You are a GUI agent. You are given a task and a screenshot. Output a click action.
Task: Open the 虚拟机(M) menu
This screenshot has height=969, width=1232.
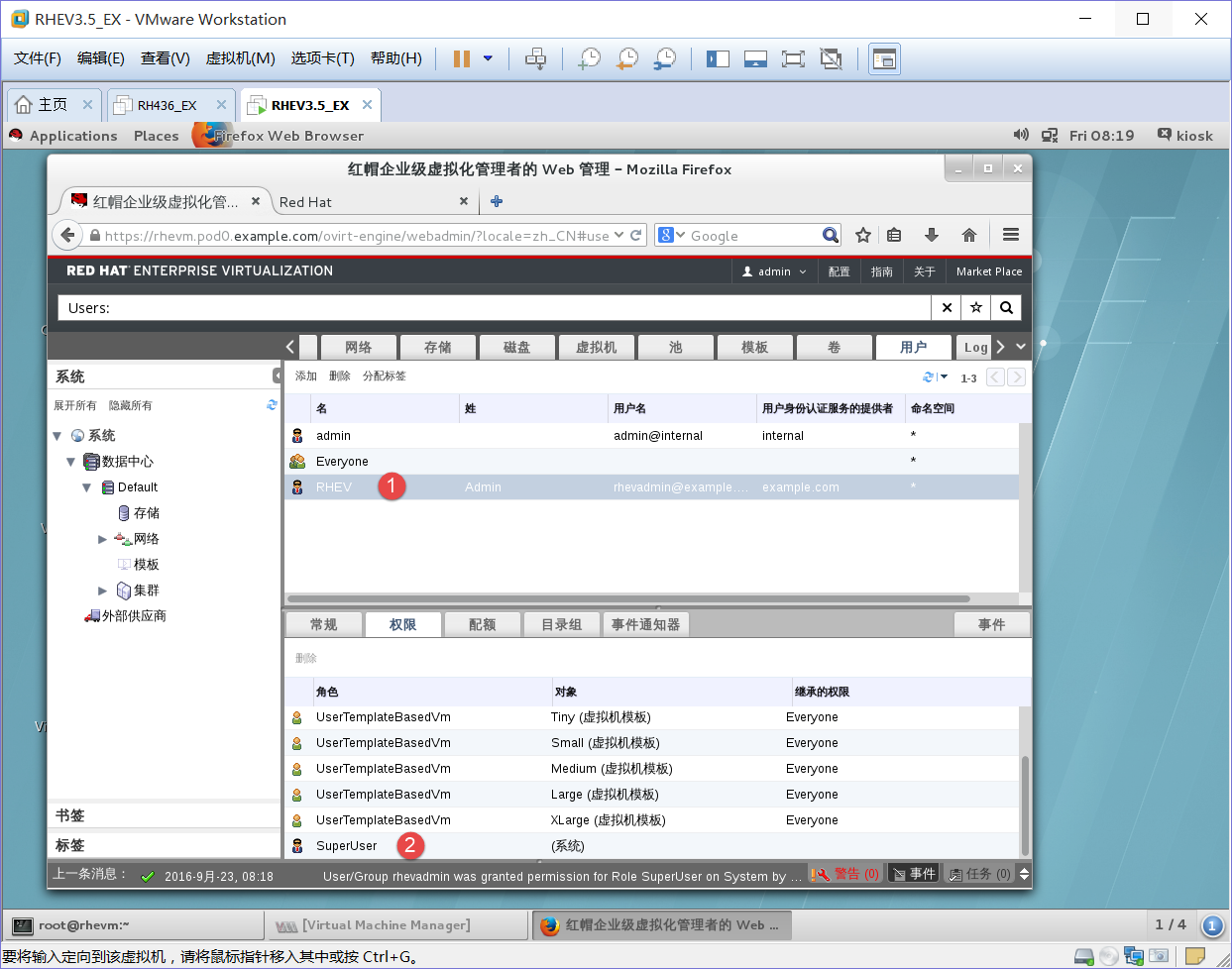point(240,58)
